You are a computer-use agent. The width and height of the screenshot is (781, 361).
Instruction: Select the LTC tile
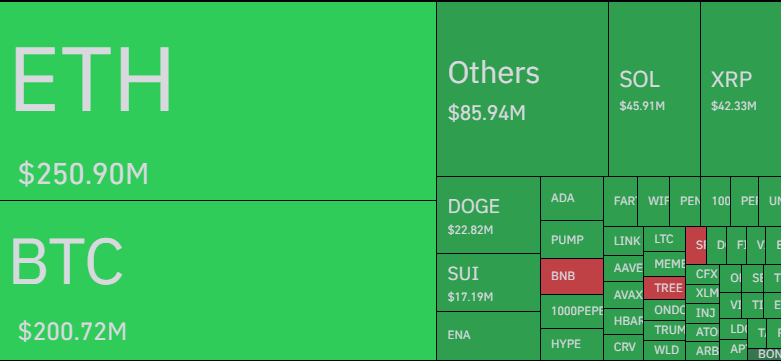coord(664,240)
